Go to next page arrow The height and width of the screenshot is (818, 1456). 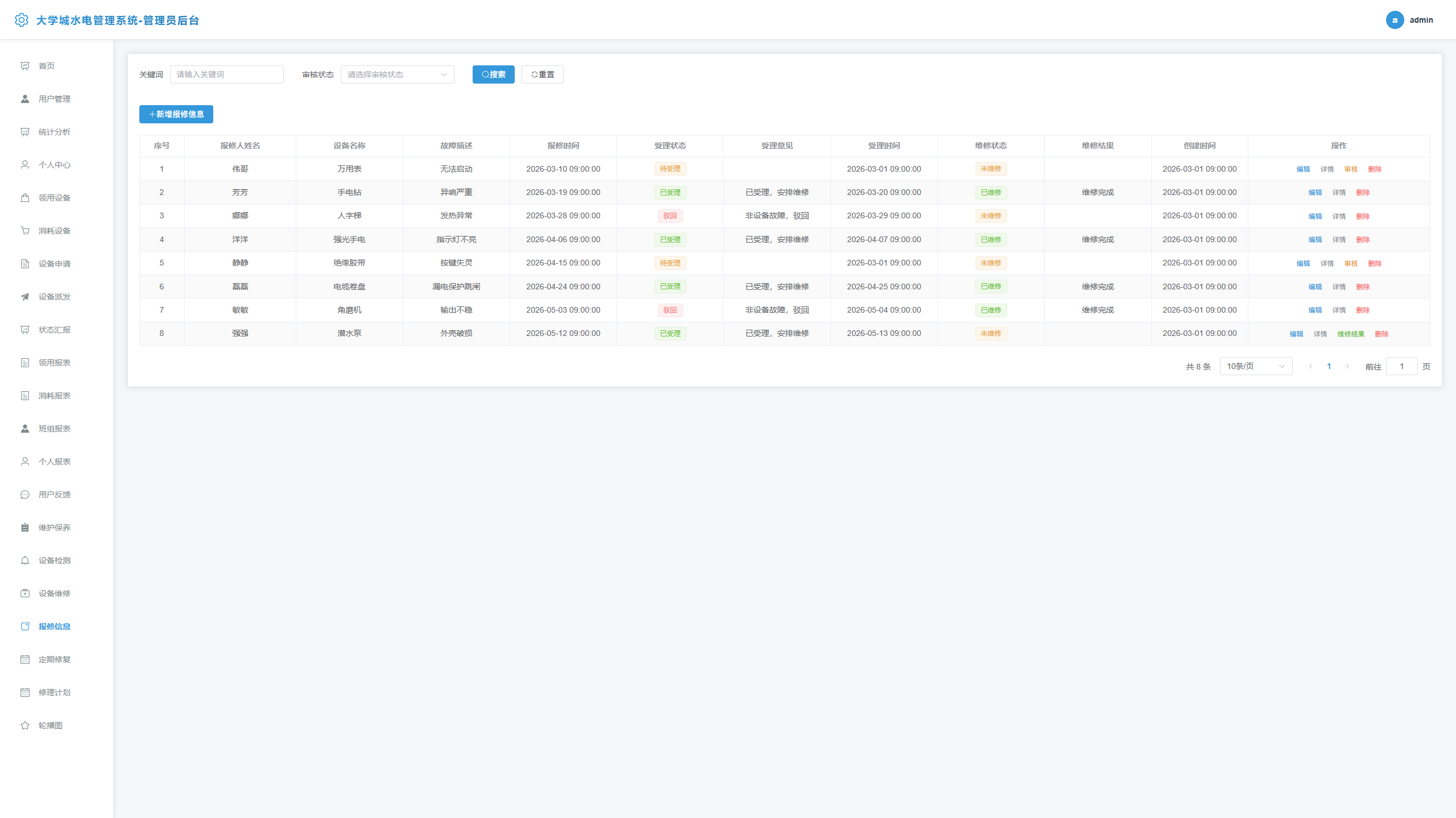coord(1347,366)
